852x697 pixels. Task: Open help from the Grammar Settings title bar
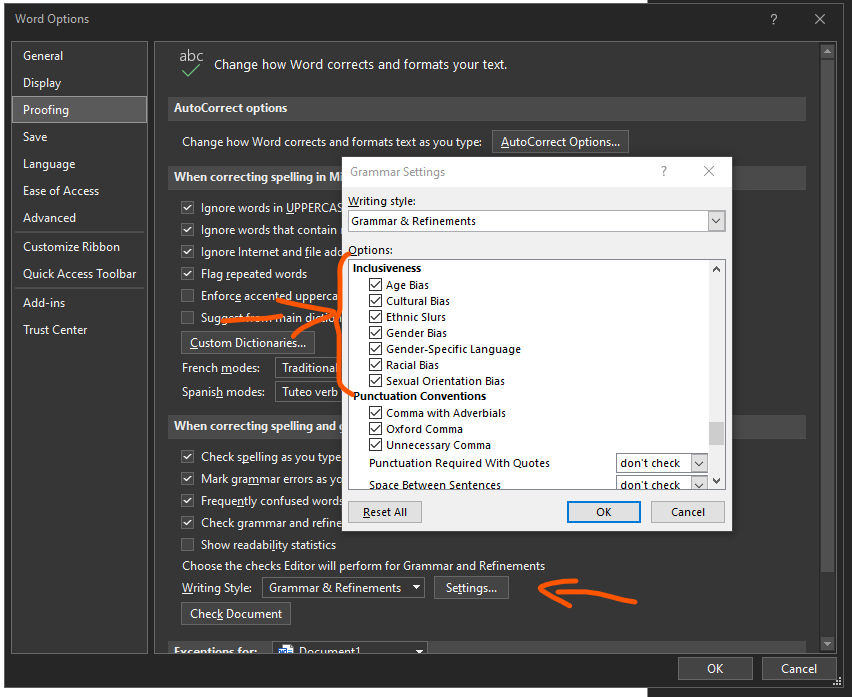[x=663, y=171]
